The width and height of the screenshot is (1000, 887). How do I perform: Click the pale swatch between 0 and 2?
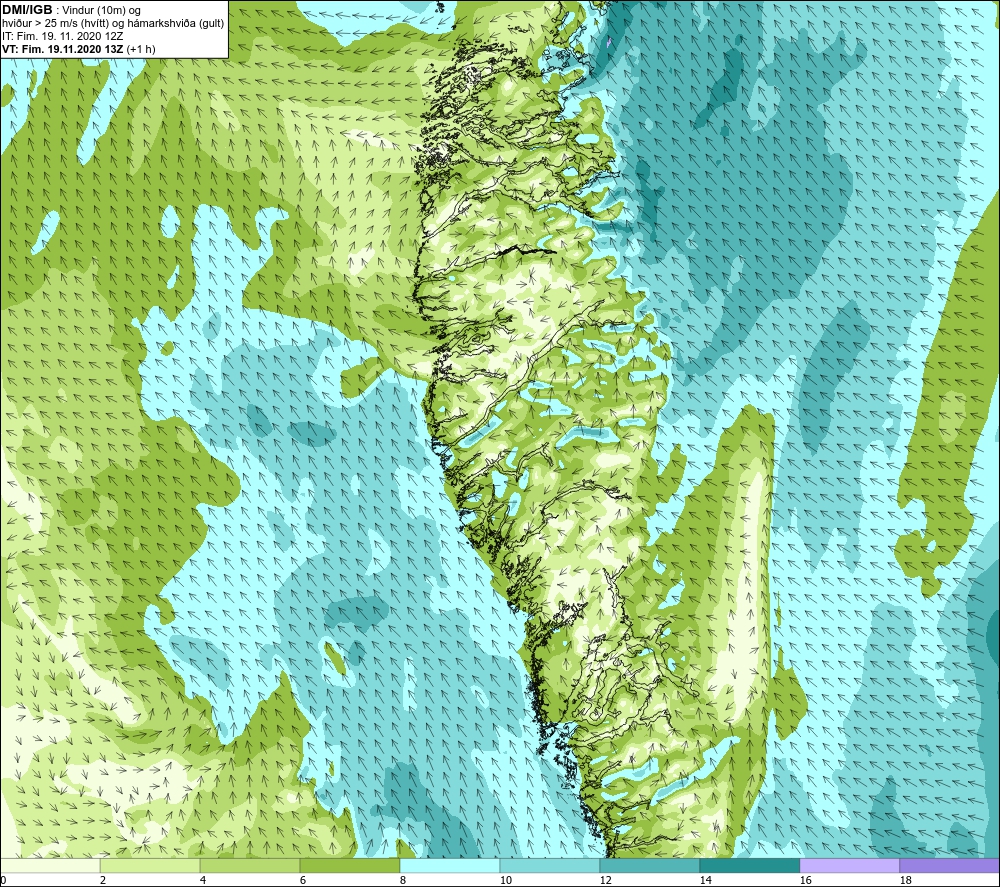[50, 865]
